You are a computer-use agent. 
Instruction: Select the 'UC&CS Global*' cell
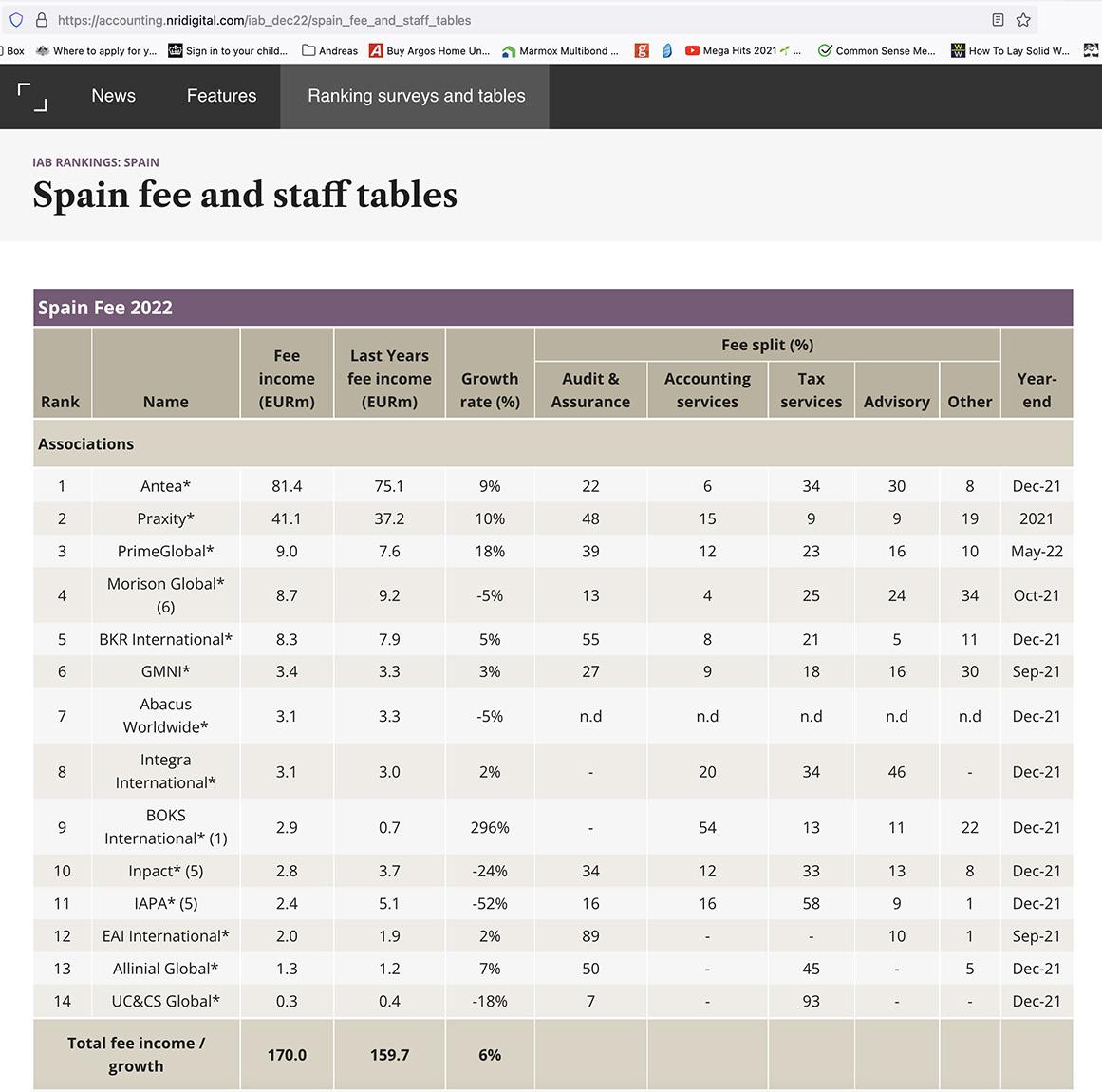166,1001
